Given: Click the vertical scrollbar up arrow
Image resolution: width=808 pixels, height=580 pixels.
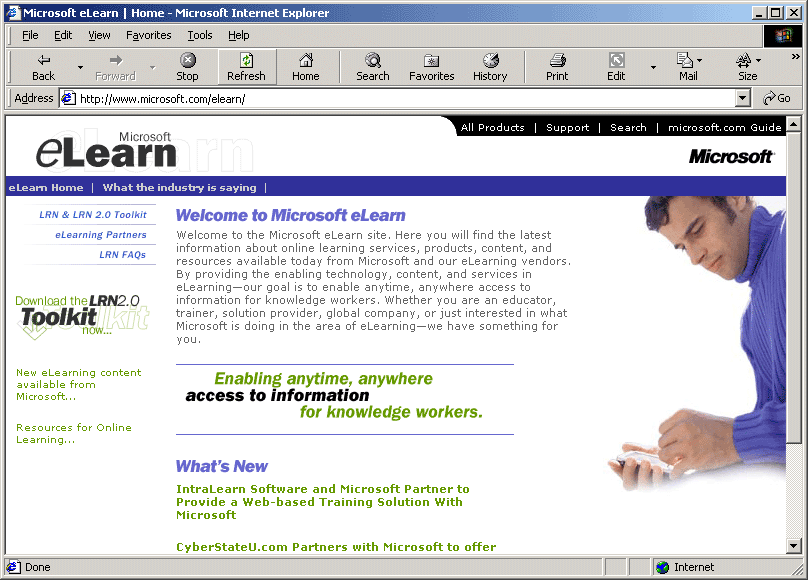Looking at the screenshot, I should pyautogui.click(x=794, y=124).
